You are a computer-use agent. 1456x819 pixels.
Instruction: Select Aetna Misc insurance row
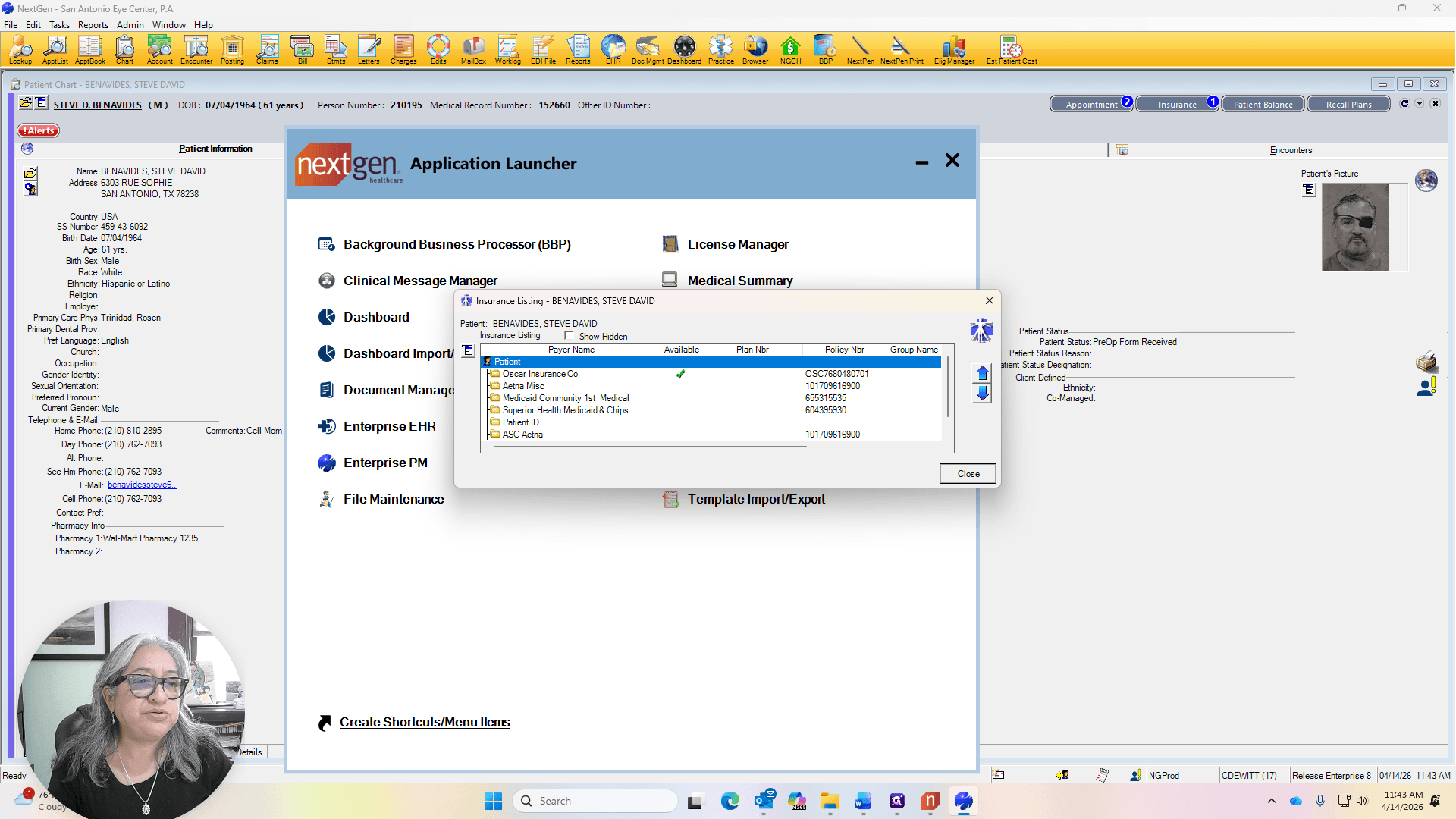(713, 386)
